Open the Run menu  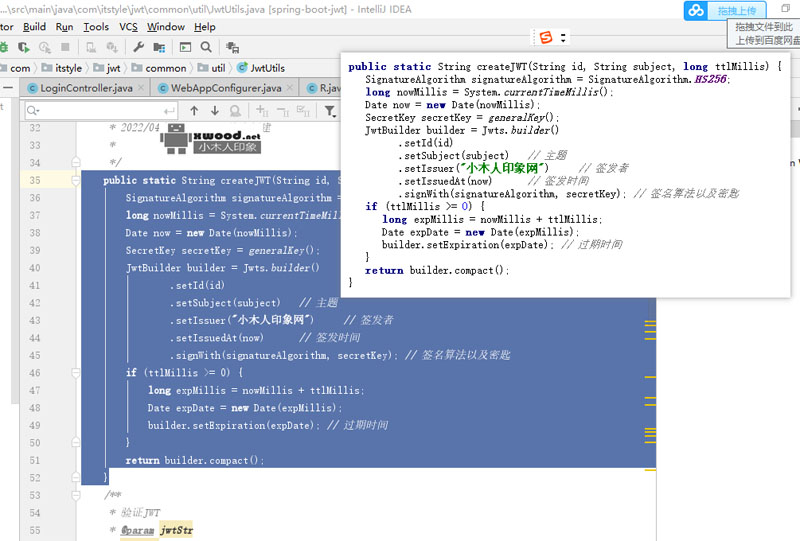coord(64,27)
